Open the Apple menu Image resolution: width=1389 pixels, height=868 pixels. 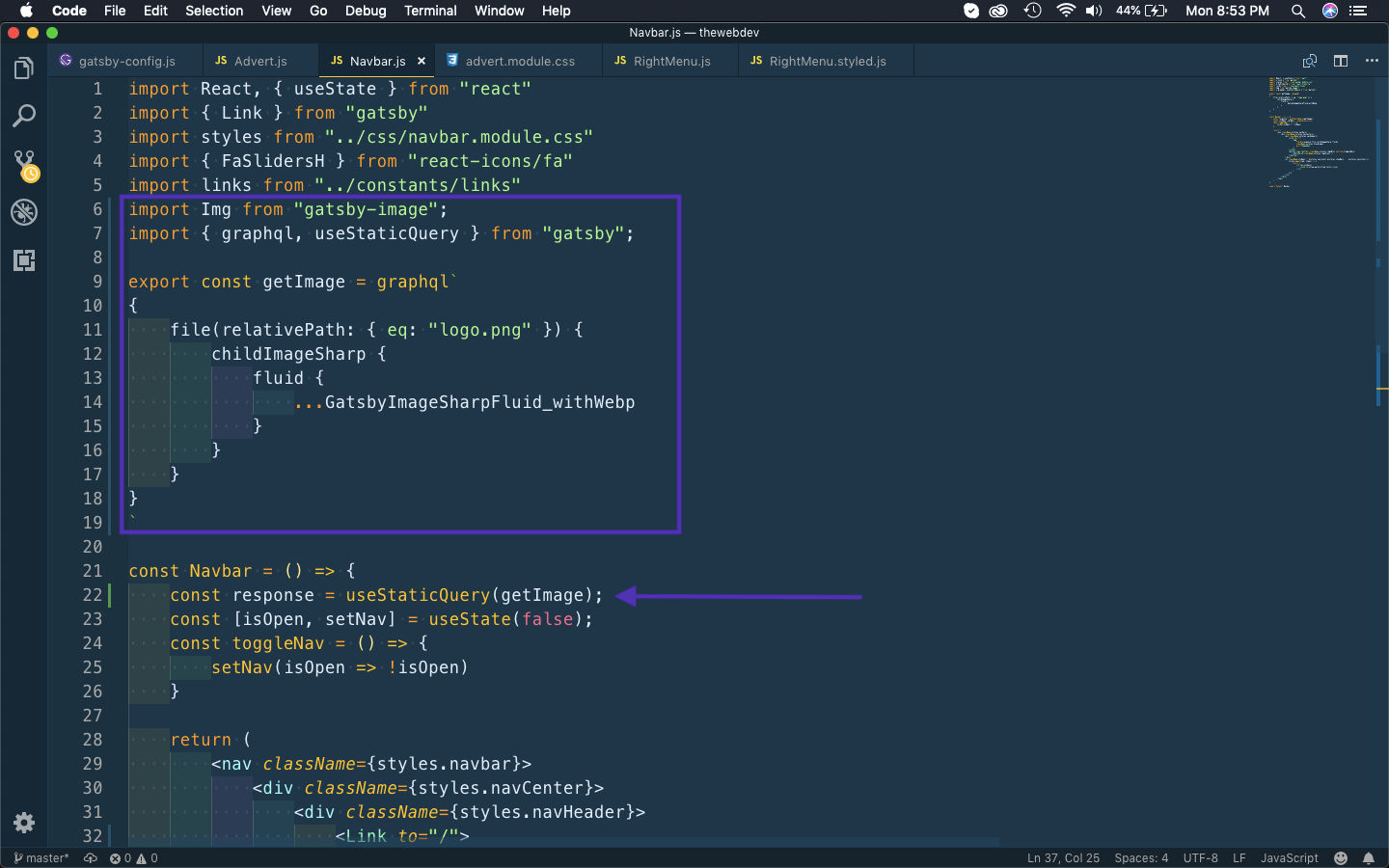[x=26, y=11]
